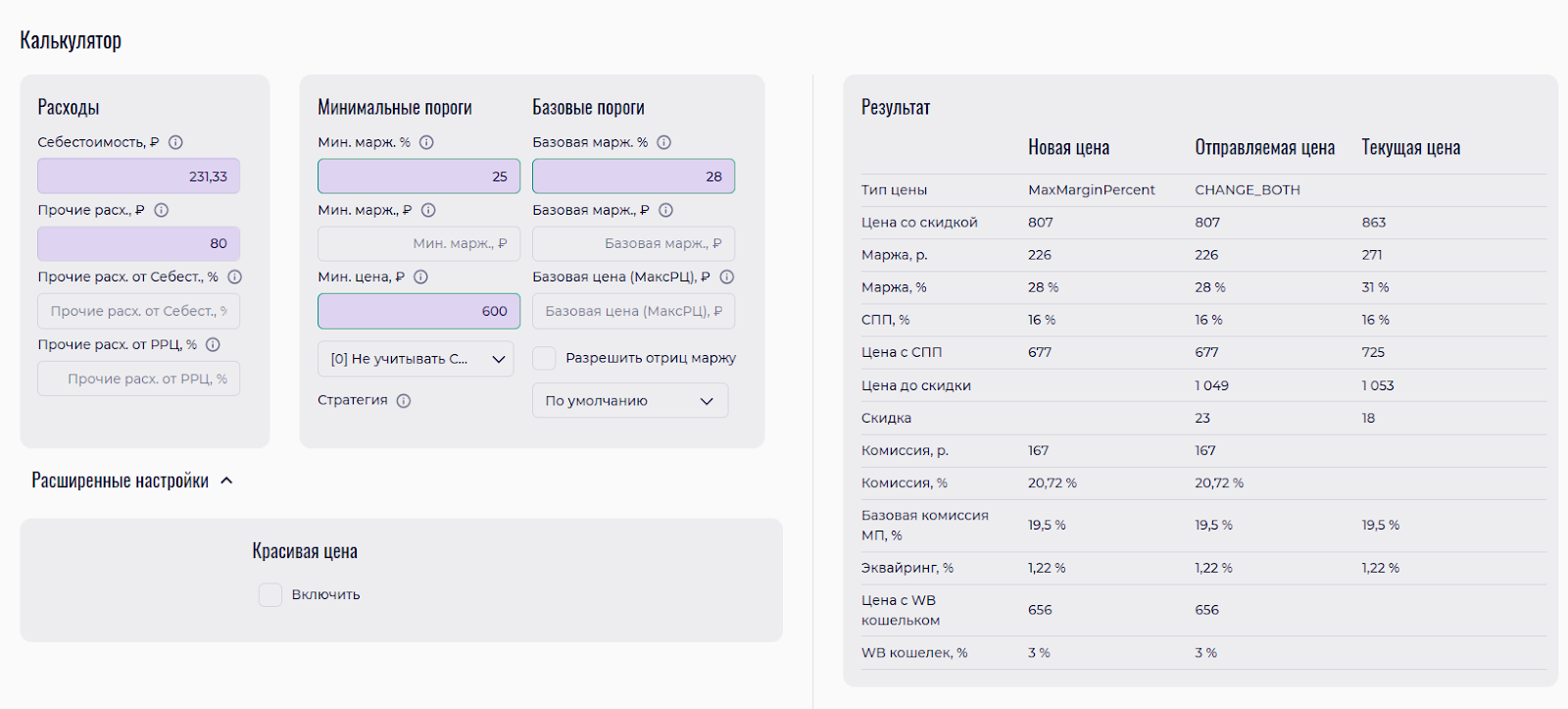
Task: Click the empty Мин. марж., ₽ field
Action: click(x=418, y=243)
